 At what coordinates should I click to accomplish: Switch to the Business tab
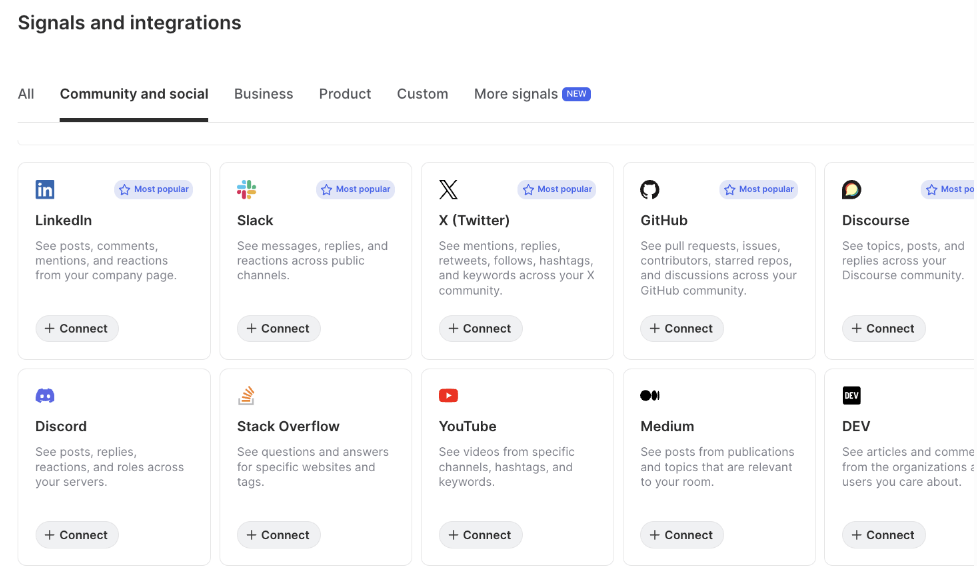264,94
